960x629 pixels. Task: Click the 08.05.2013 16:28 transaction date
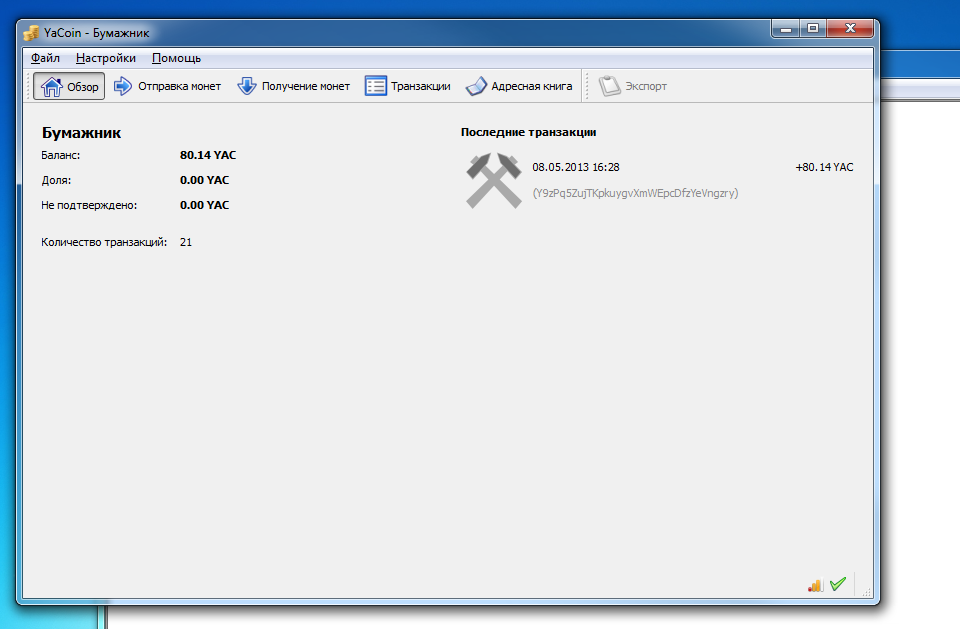[x=576, y=168]
